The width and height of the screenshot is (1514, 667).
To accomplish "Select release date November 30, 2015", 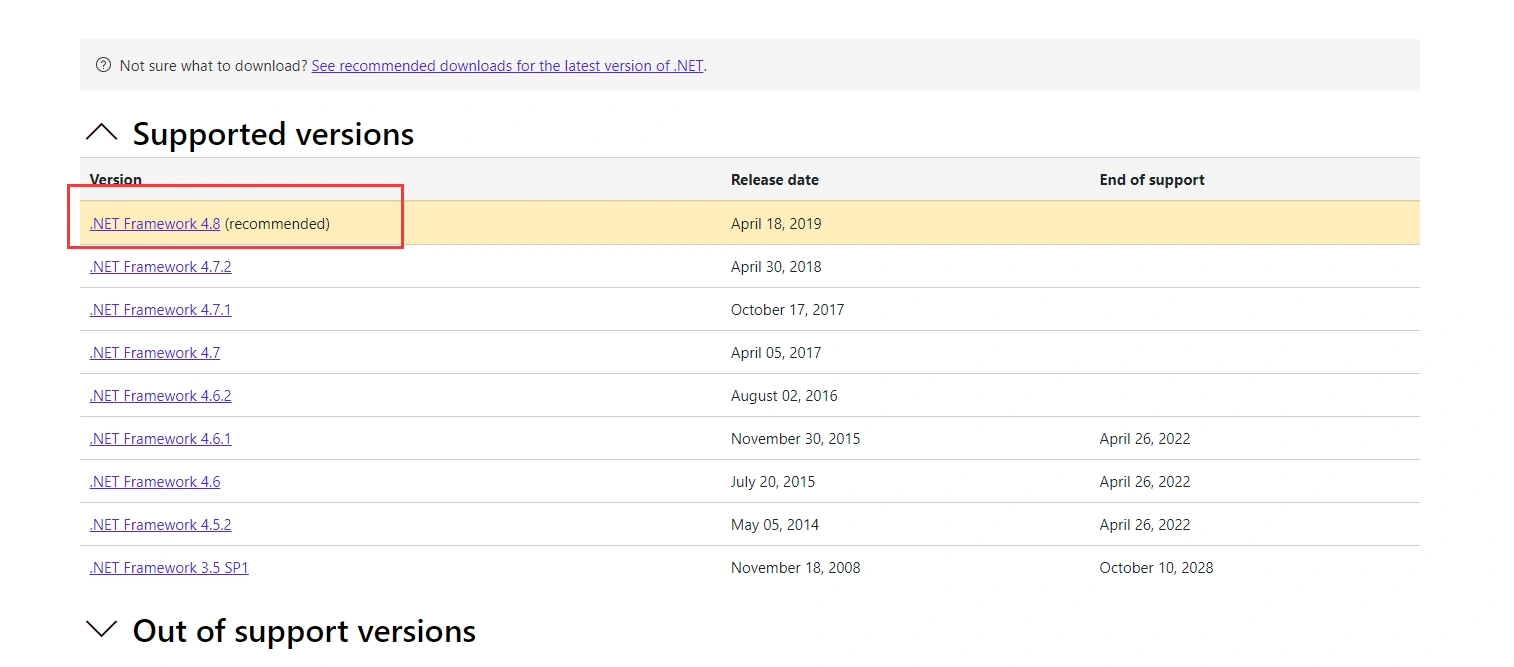I will tap(795, 439).
